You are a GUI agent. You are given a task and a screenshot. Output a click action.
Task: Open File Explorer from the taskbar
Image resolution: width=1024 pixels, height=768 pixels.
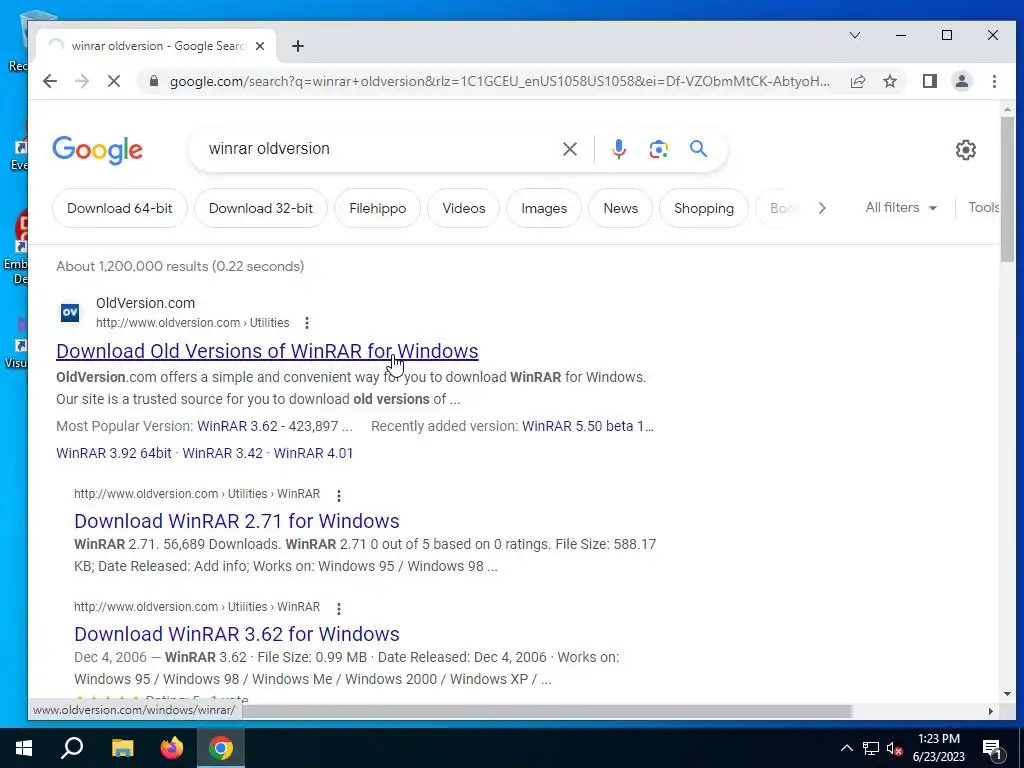[x=122, y=748]
